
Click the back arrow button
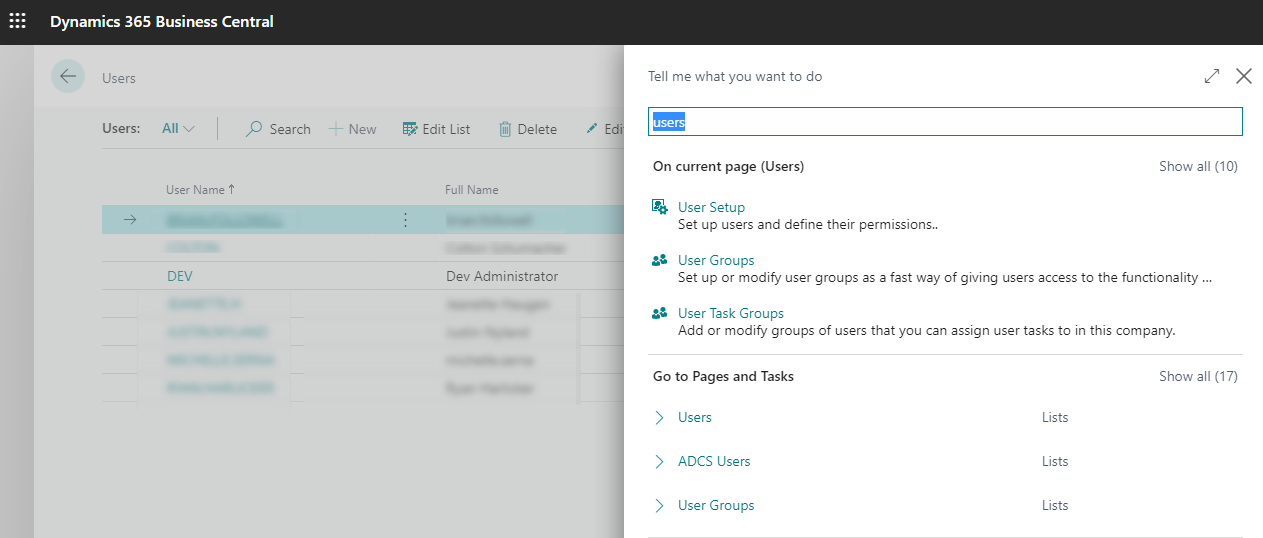click(x=68, y=77)
